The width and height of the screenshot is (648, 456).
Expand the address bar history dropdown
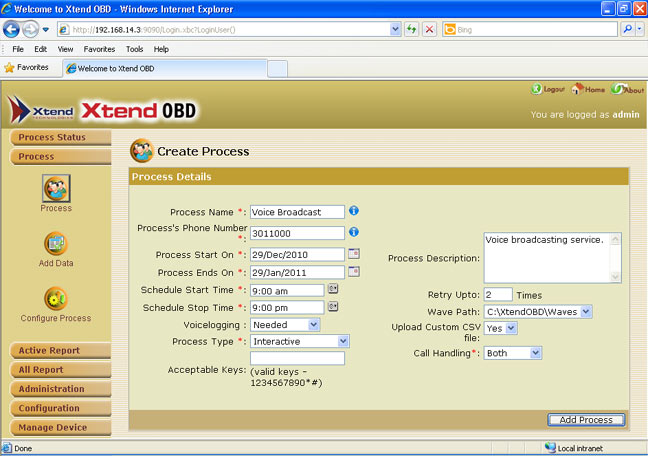point(395,29)
